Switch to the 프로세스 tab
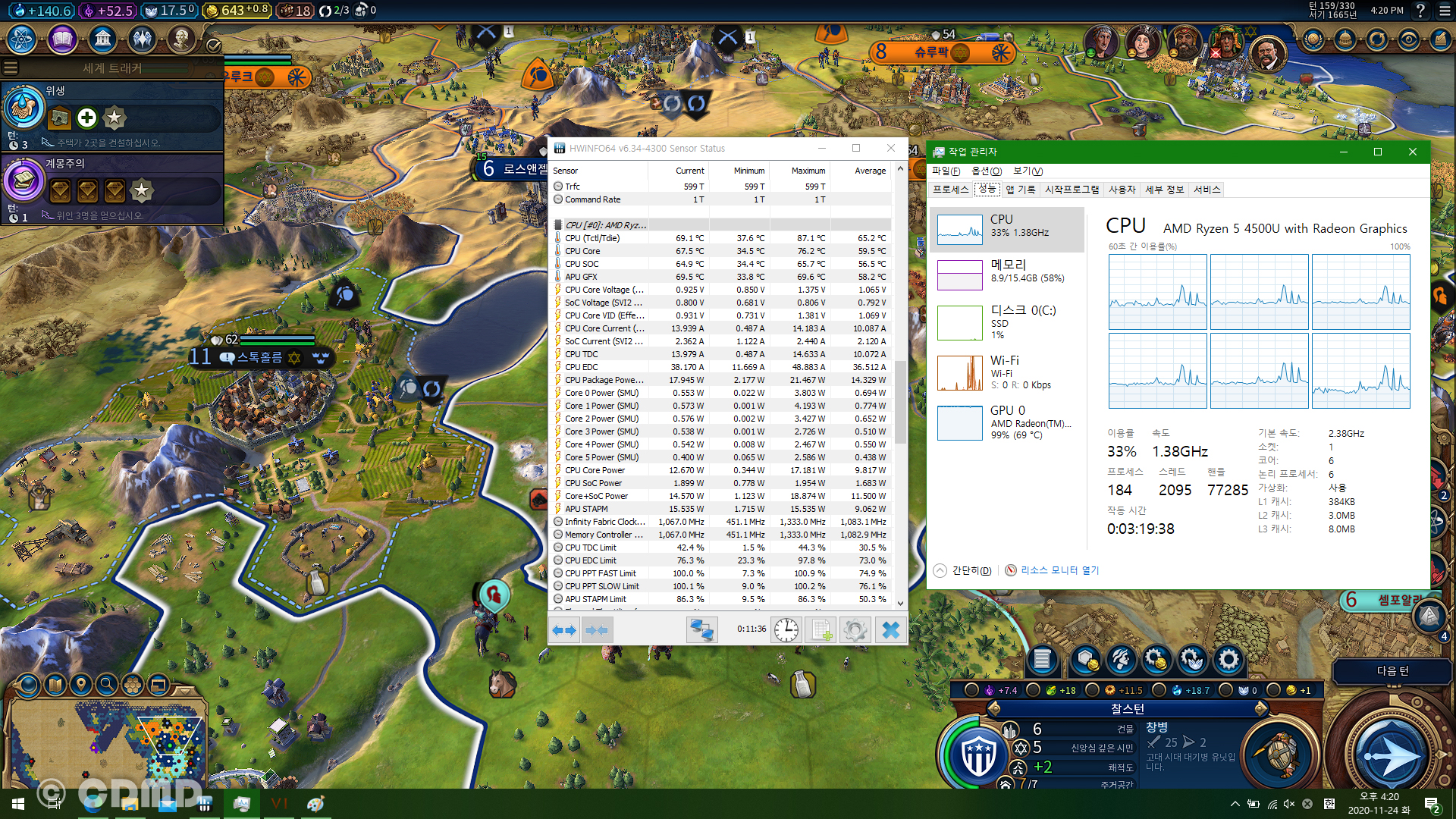The height and width of the screenshot is (819, 1456). tap(950, 190)
